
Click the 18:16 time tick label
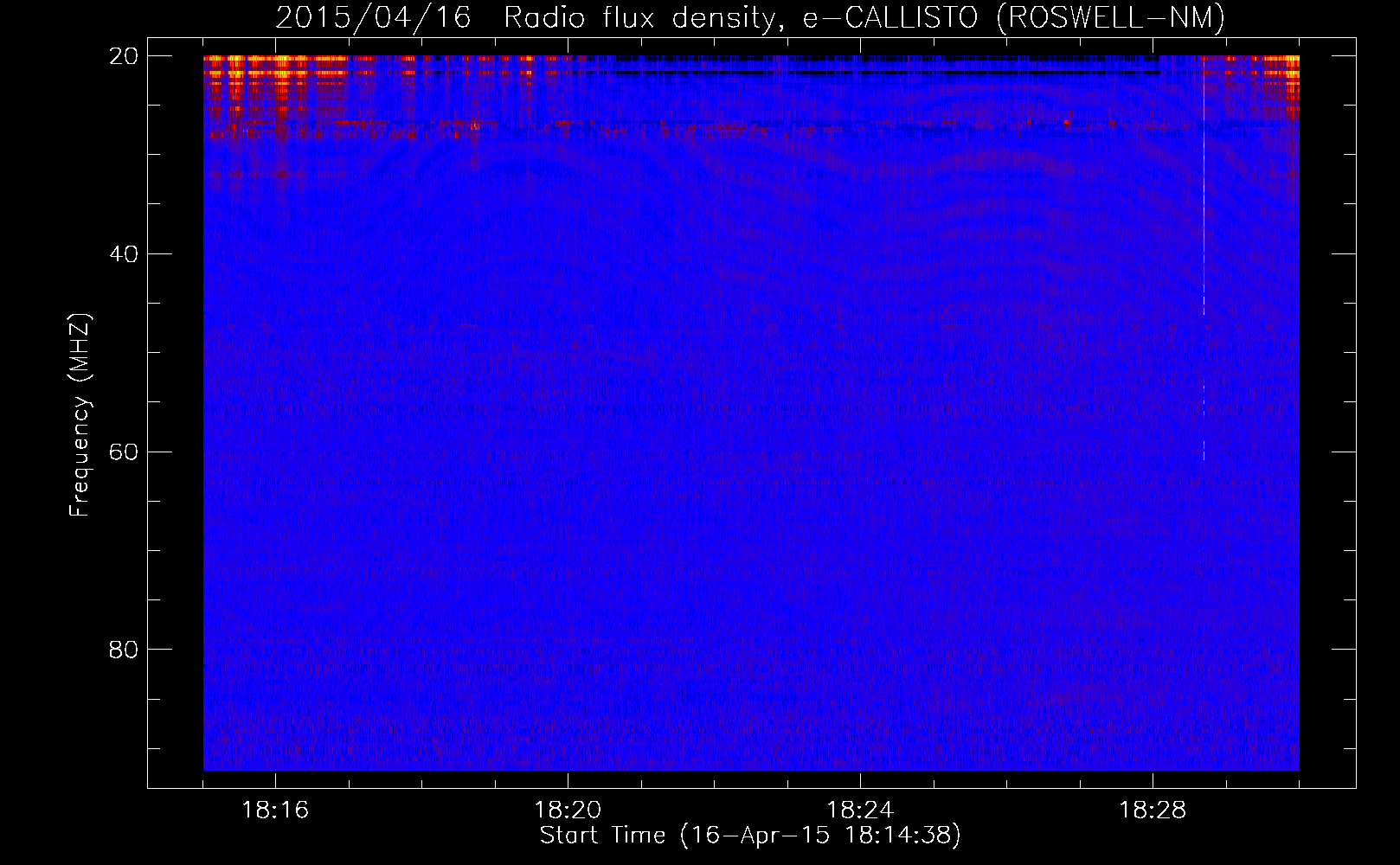(275, 810)
